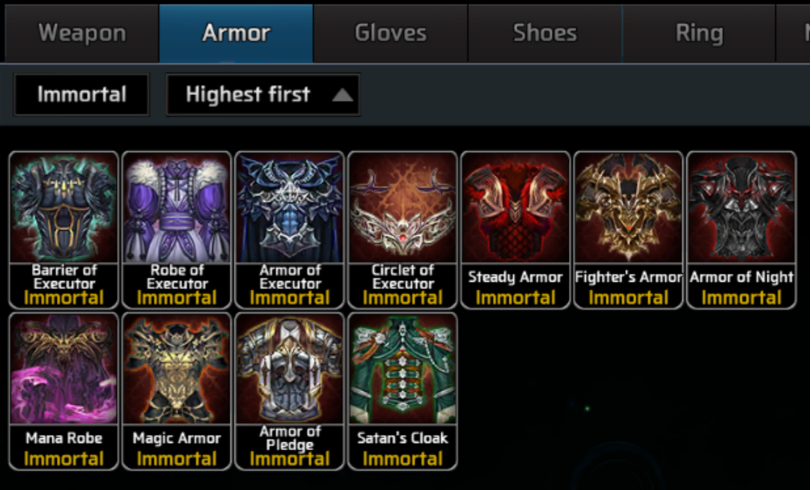Click the sort order triangle arrow

pyautogui.click(x=342, y=95)
